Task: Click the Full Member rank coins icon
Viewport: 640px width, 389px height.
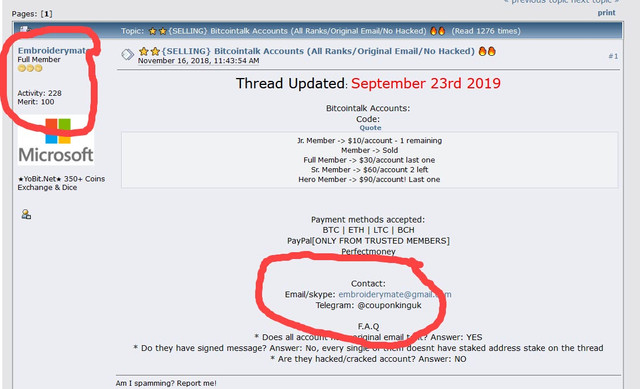Action: [30, 68]
